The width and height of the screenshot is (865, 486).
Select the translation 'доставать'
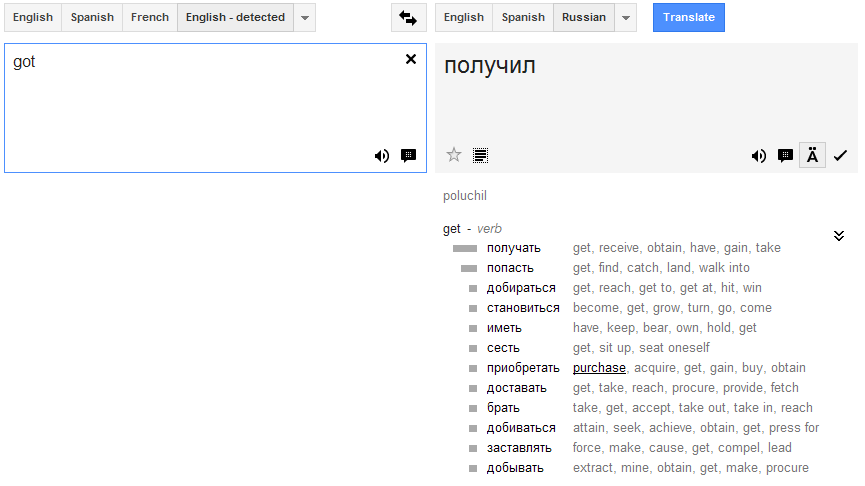coord(517,388)
